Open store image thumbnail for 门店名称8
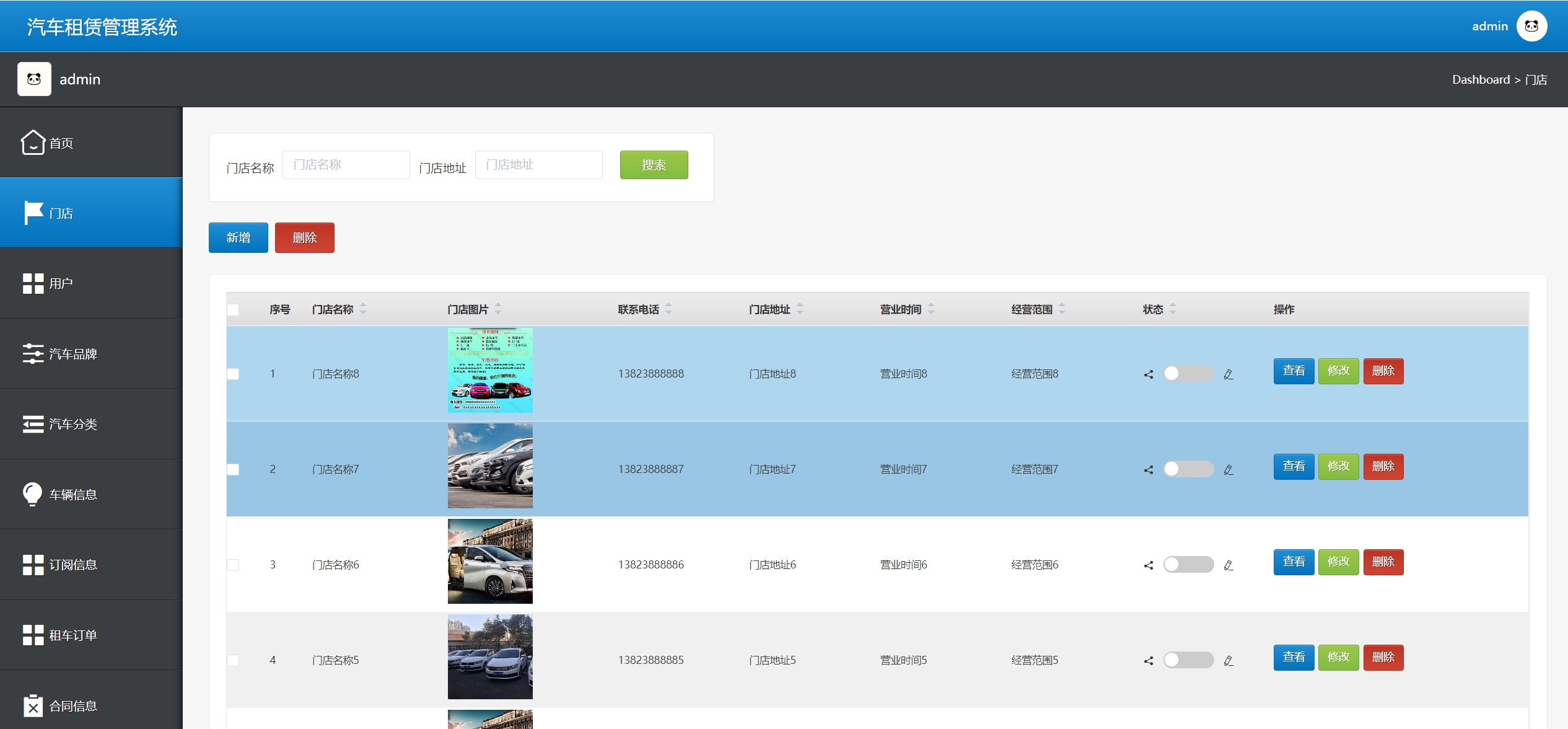Screen dimensions: 1568x729 (490, 370)
